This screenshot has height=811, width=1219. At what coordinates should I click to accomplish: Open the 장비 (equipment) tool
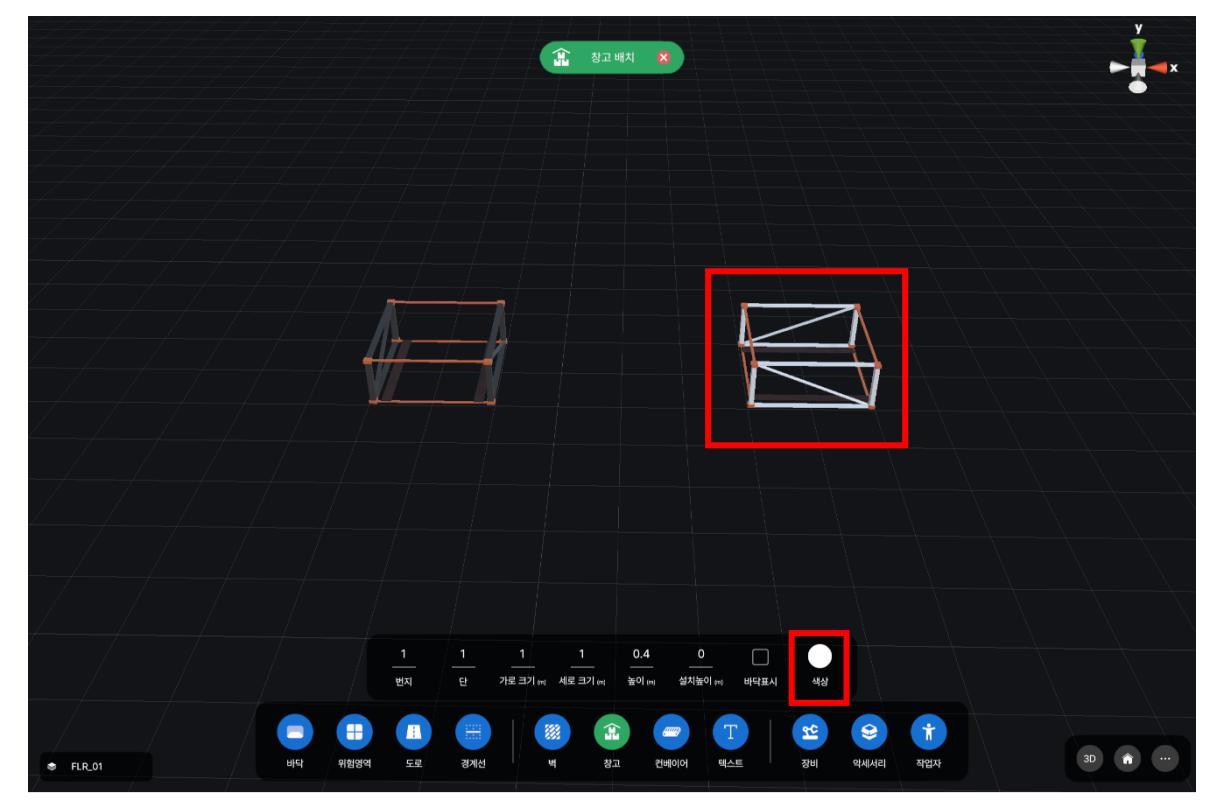tap(807, 732)
